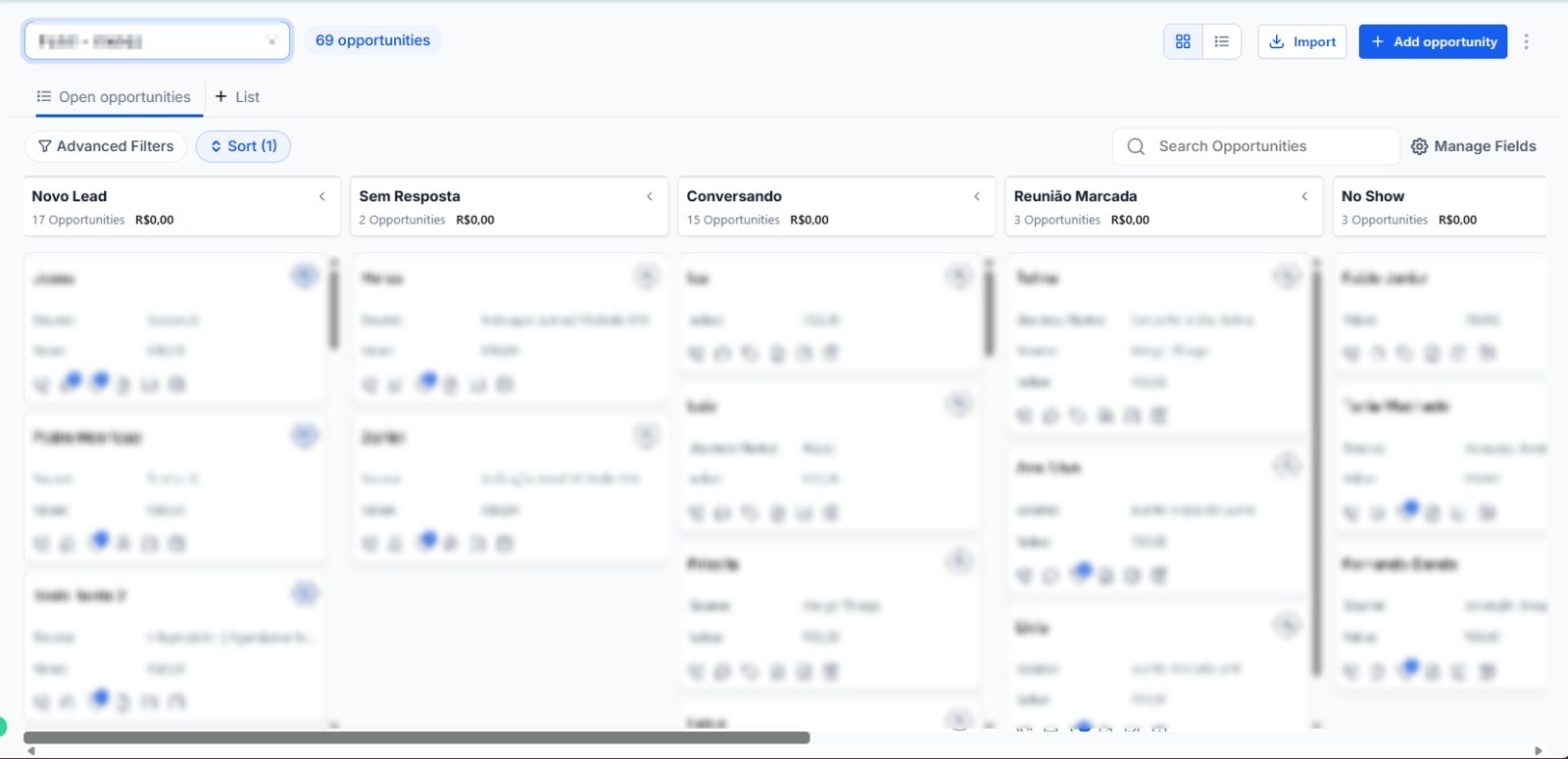
Task: Click the Novo Lead column vertical scrollbar
Action: 333,309
